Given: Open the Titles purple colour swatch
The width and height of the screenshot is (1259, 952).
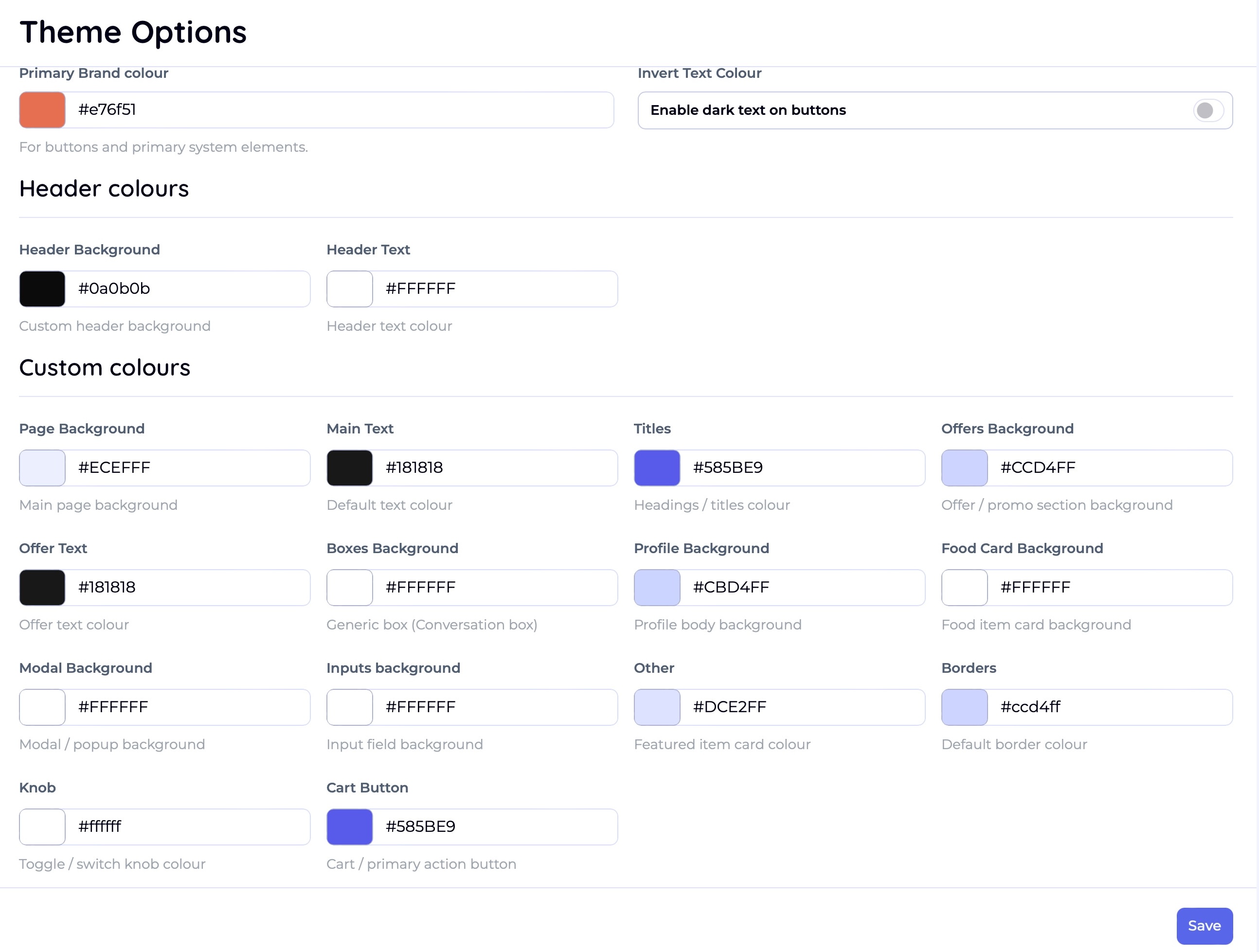Looking at the screenshot, I should click(x=657, y=468).
